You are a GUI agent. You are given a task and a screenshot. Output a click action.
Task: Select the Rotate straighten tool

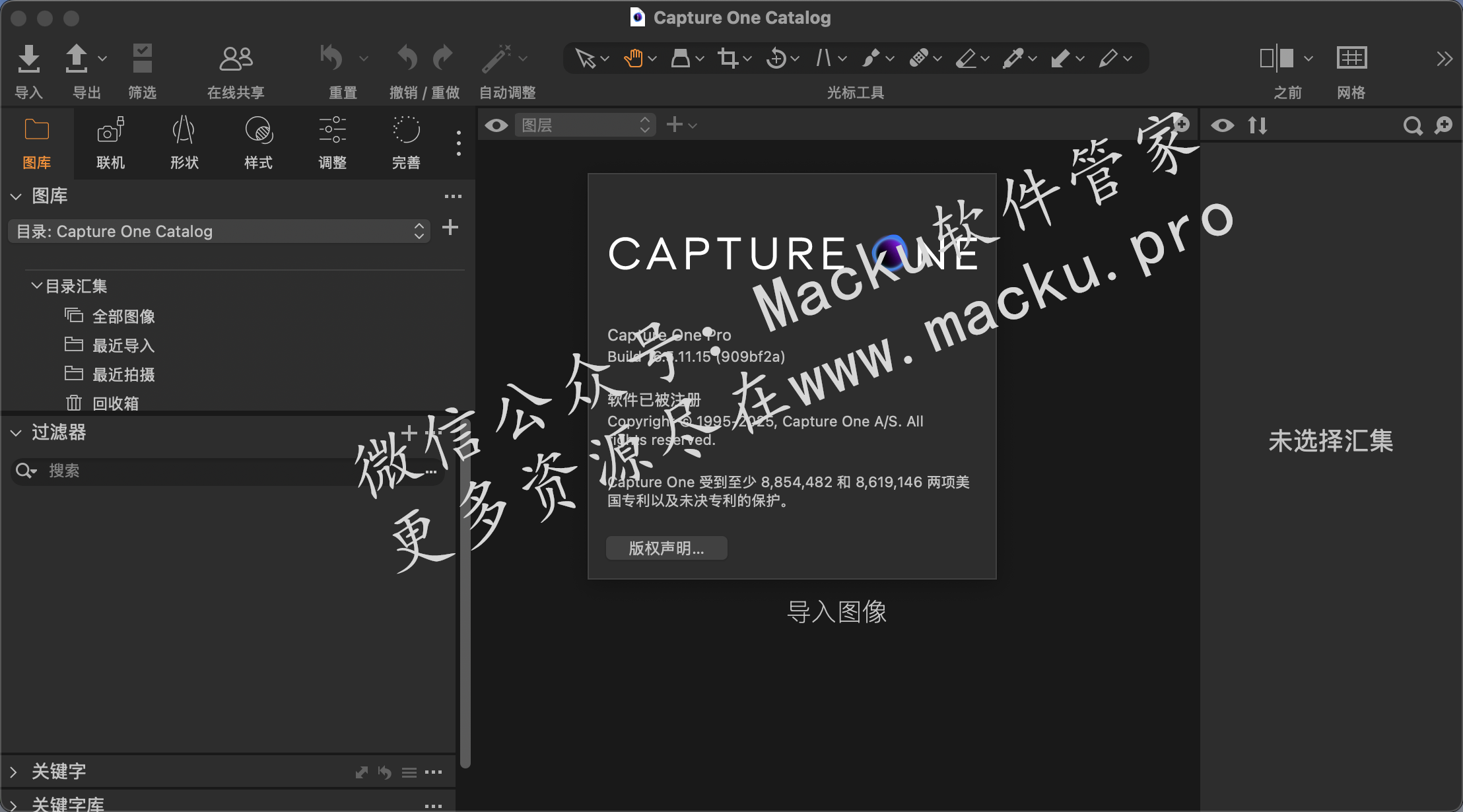point(776,58)
